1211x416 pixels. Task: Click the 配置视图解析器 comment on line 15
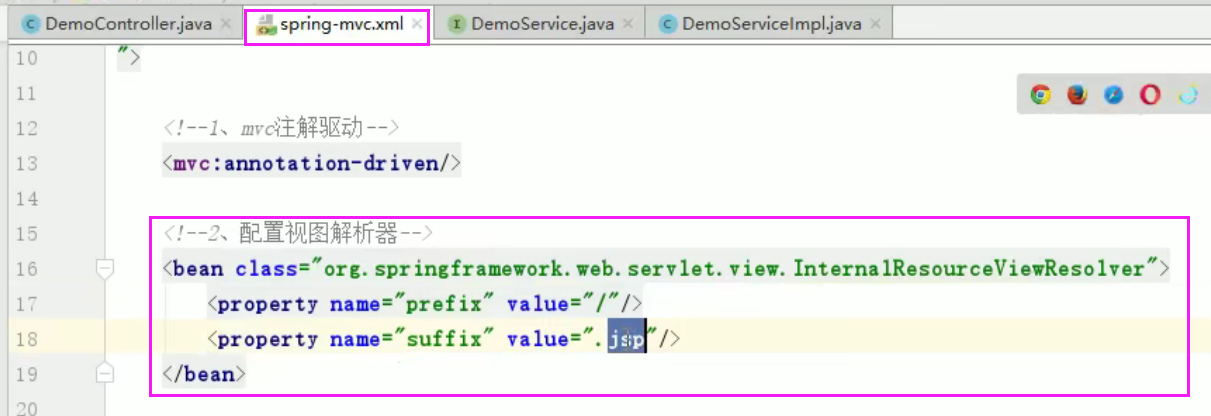tap(297, 233)
